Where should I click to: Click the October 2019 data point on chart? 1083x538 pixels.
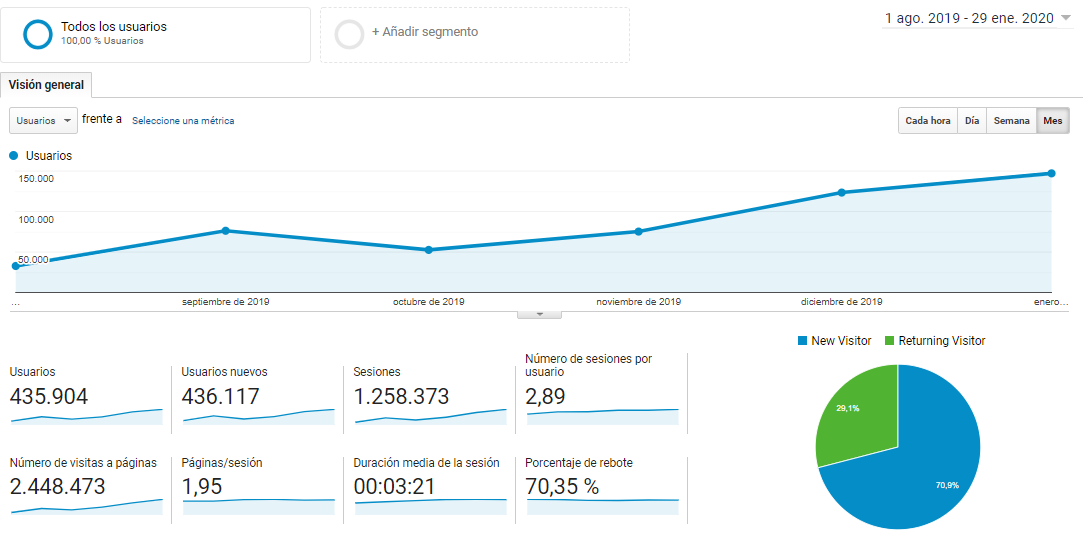(429, 250)
